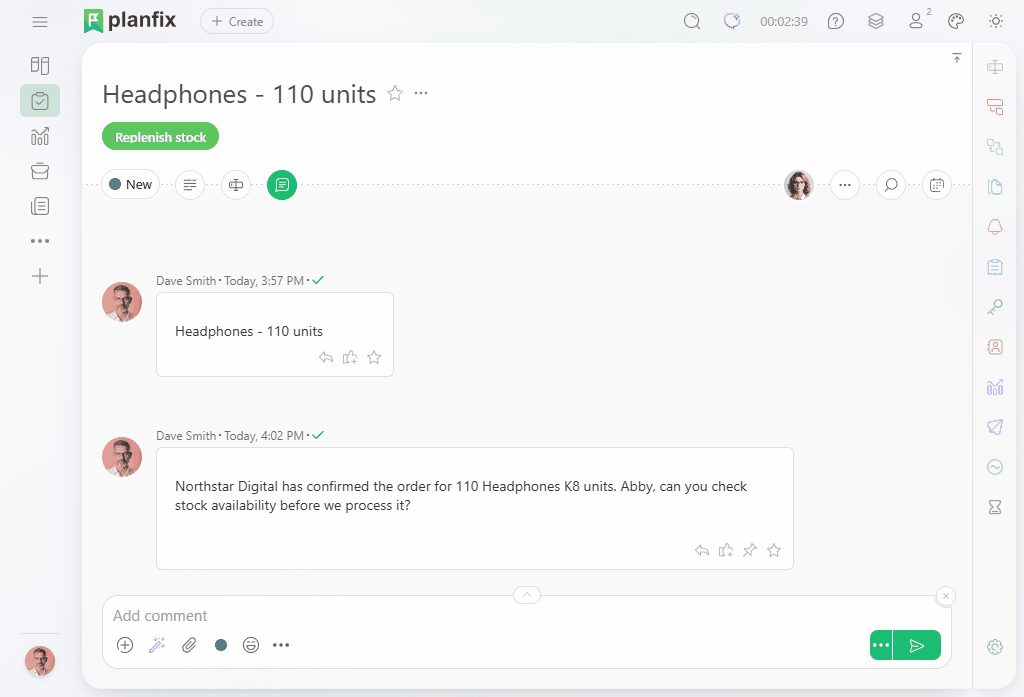Switch to the task description tab

point(190,185)
